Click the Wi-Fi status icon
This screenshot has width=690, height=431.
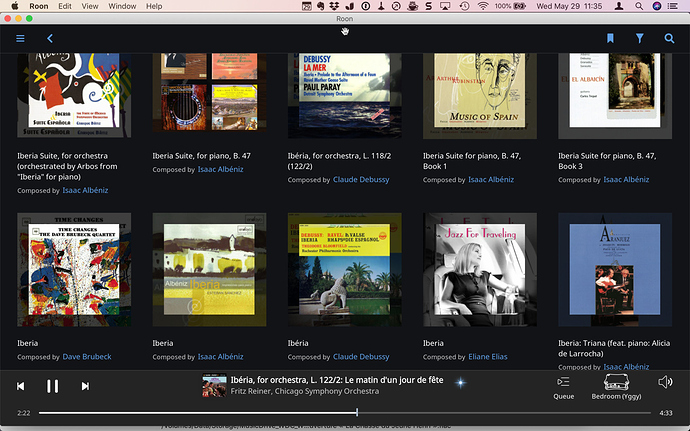coord(483,6)
